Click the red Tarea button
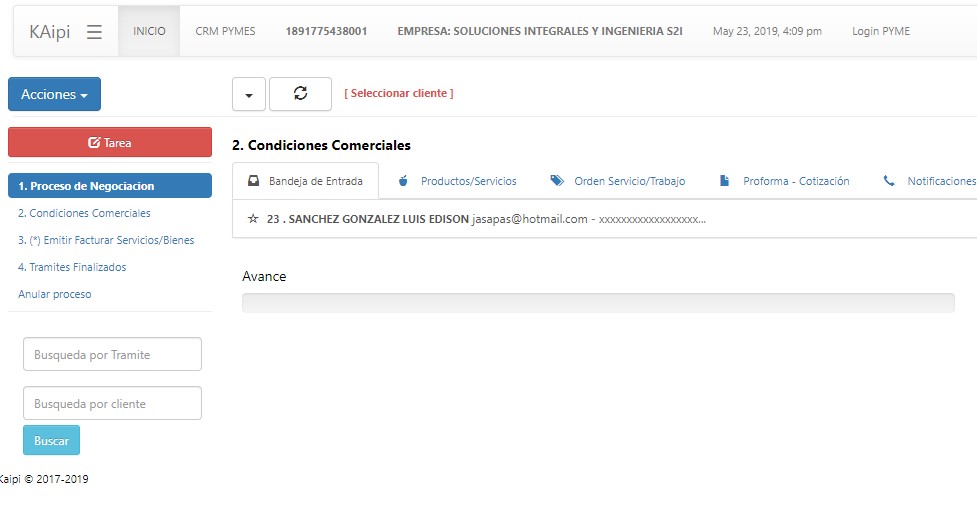The width and height of the screenshot is (977, 518). click(110, 142)
